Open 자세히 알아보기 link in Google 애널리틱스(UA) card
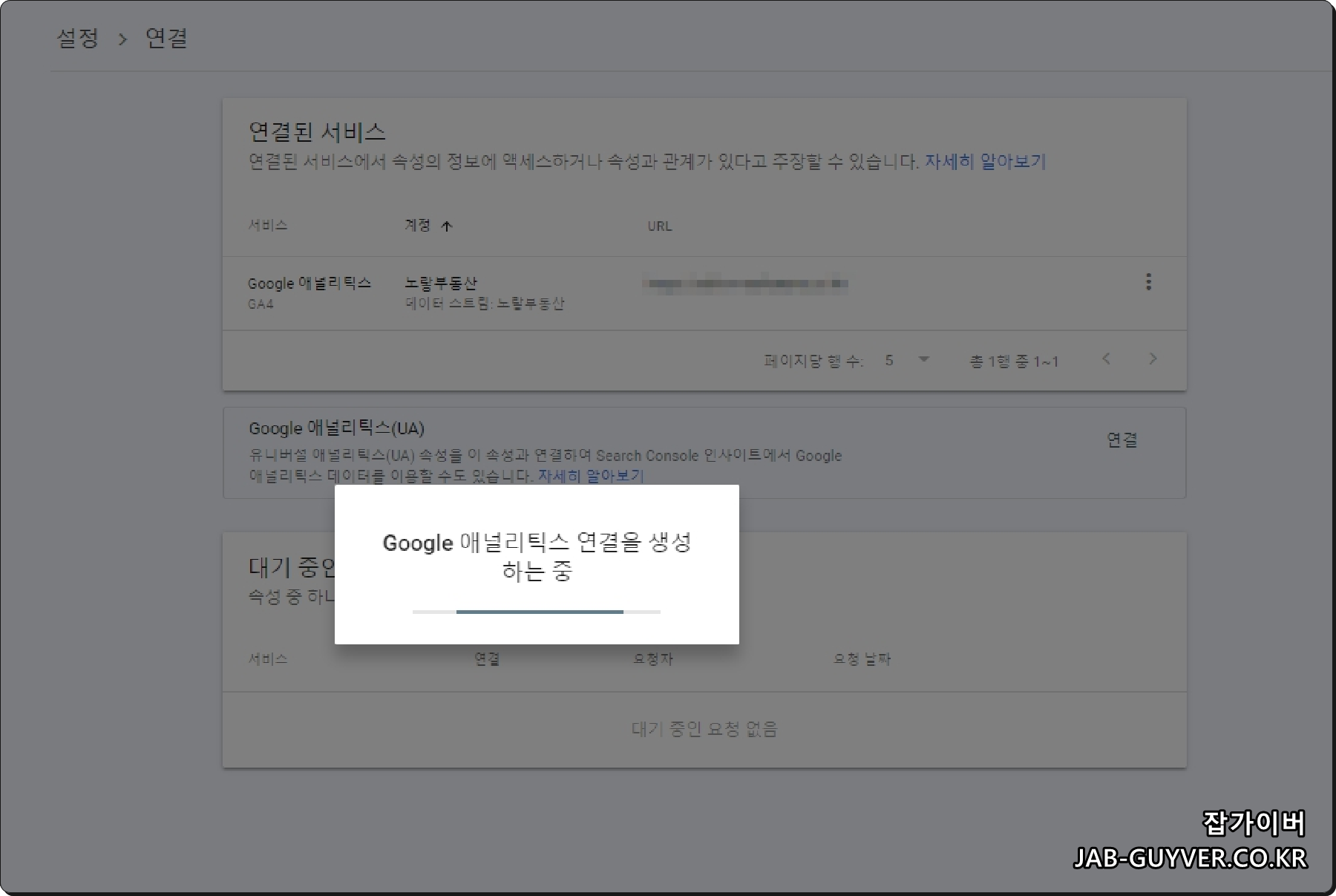The width and height of the screenshot is (1336, 896). (x=591, y=475)
